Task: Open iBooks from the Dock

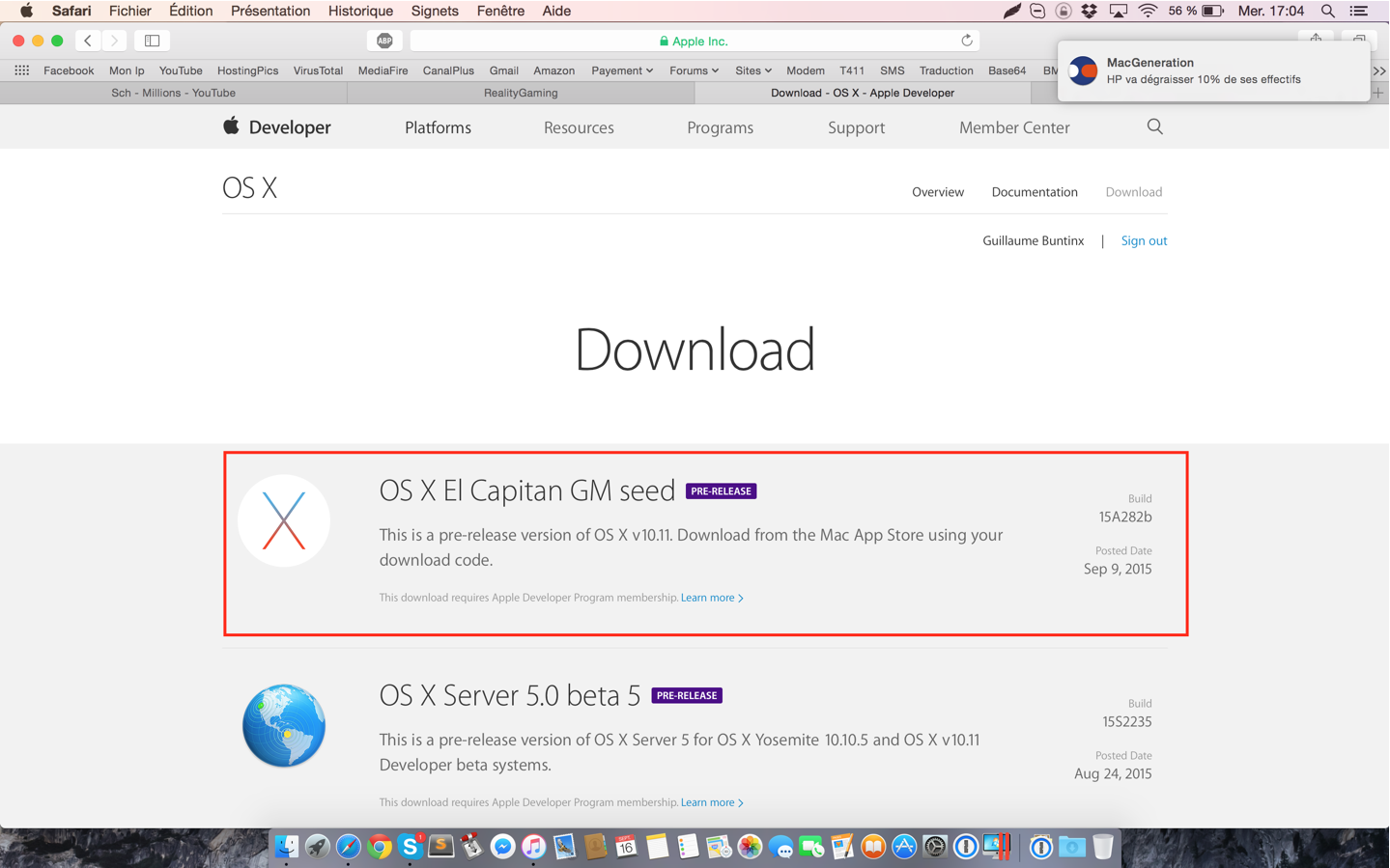Action: [873, 847]
